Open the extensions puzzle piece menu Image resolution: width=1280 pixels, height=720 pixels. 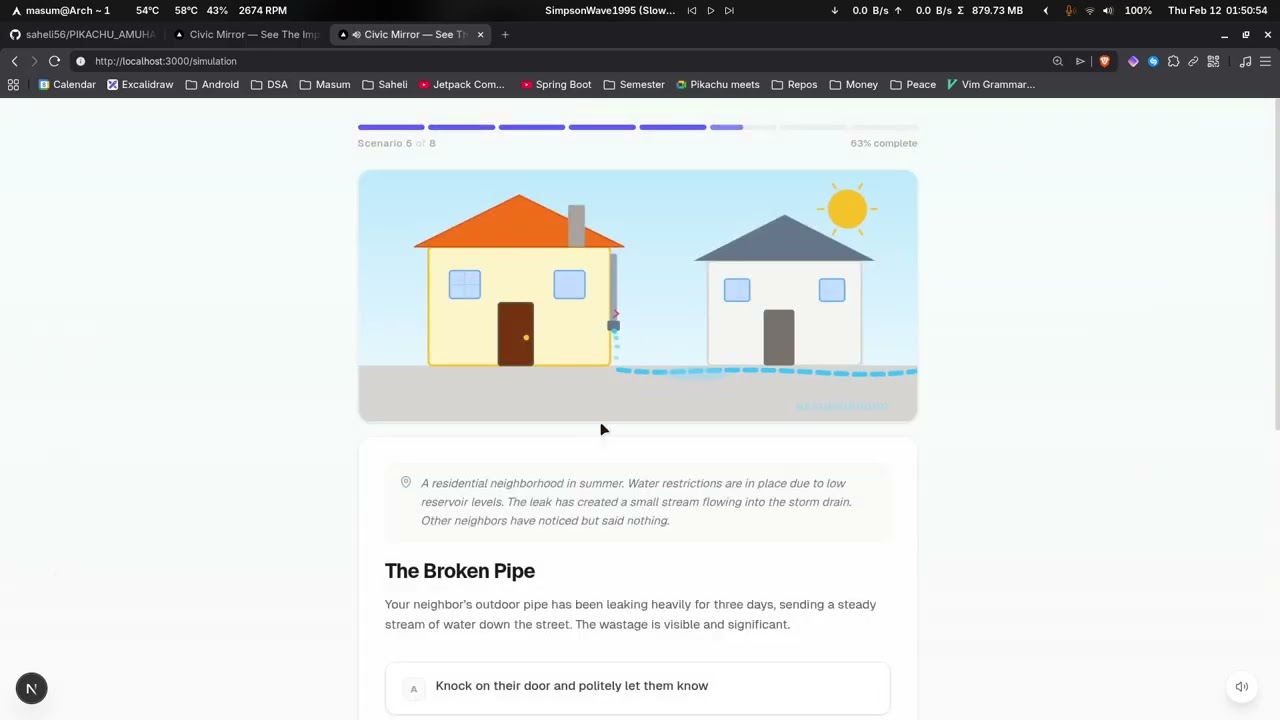click(1173, 61)
